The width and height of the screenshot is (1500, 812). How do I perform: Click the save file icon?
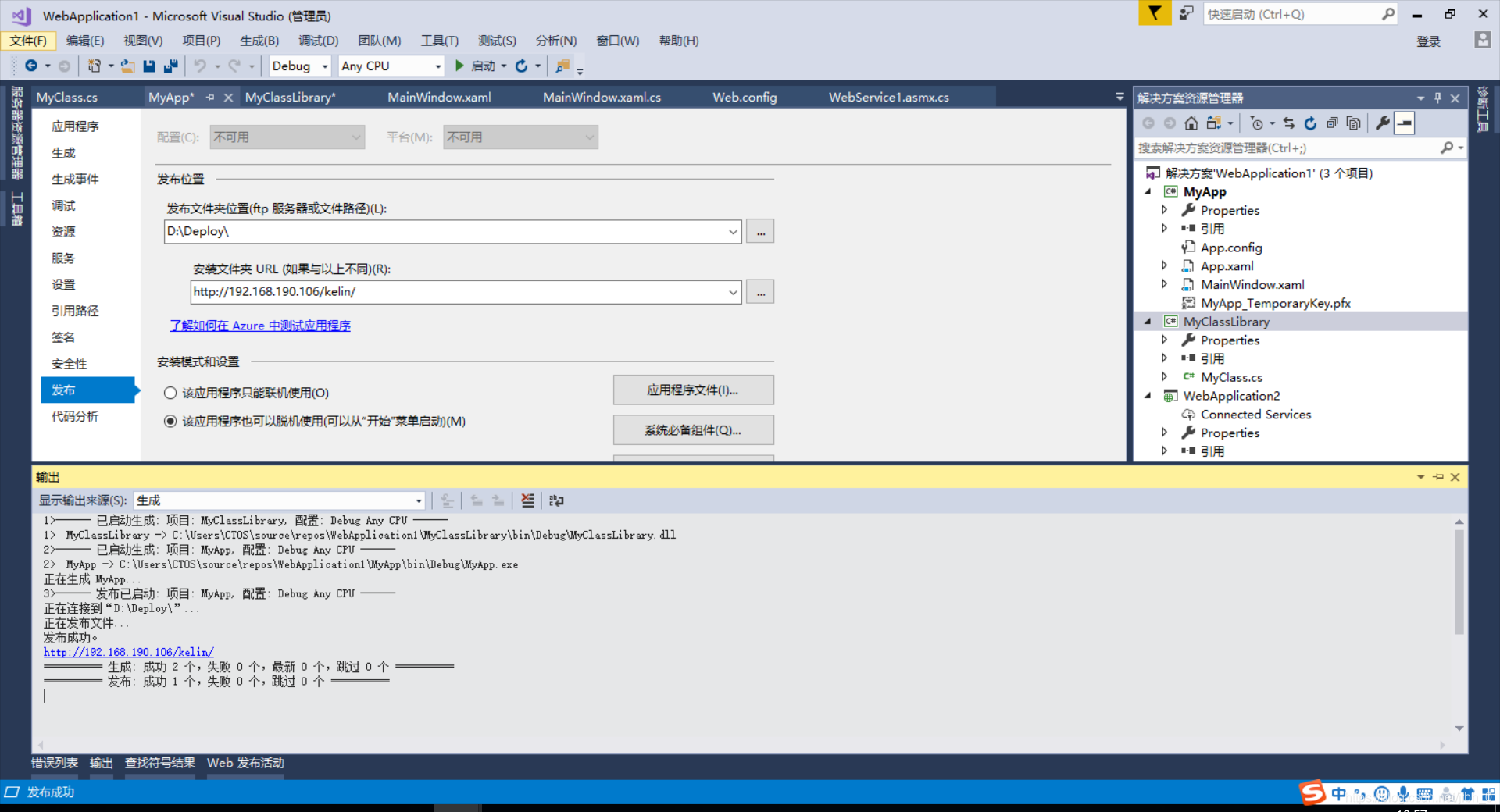149,66
